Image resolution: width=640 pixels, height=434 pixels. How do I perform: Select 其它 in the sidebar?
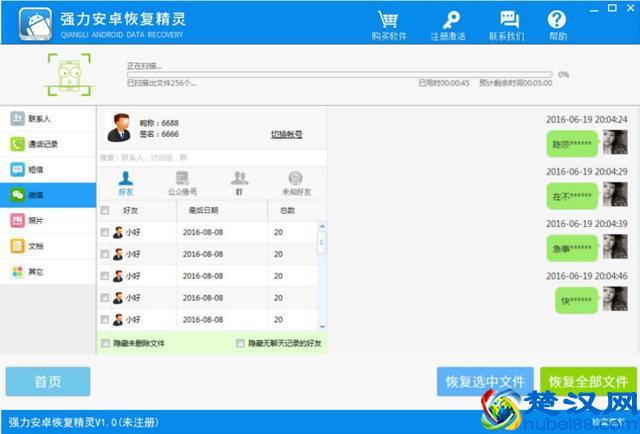(x=48, y=272)
